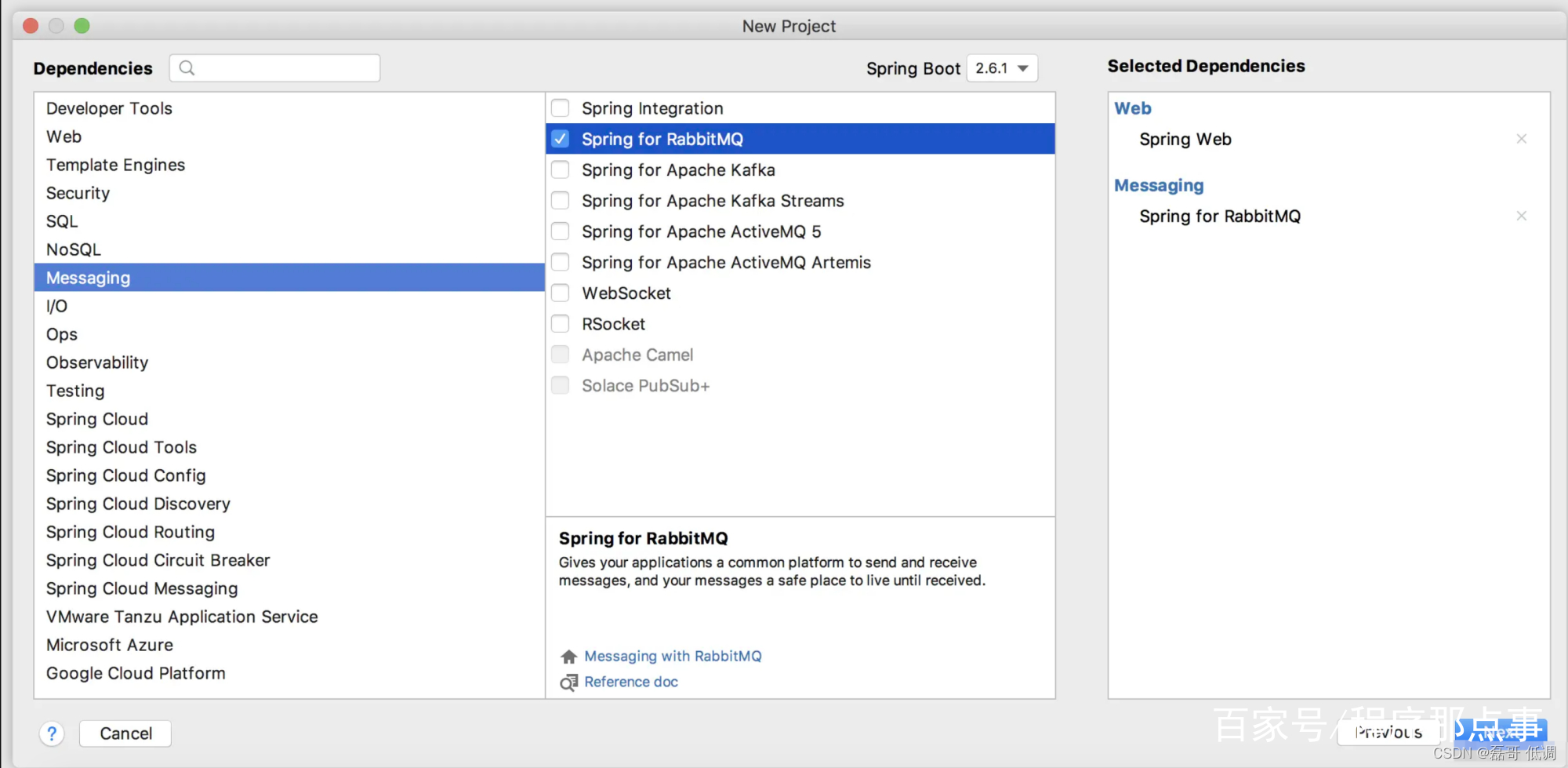Select the Spring Cloud Tools category
The width and height of the screenshot is (1568, 768).
(x=289, y=447)
